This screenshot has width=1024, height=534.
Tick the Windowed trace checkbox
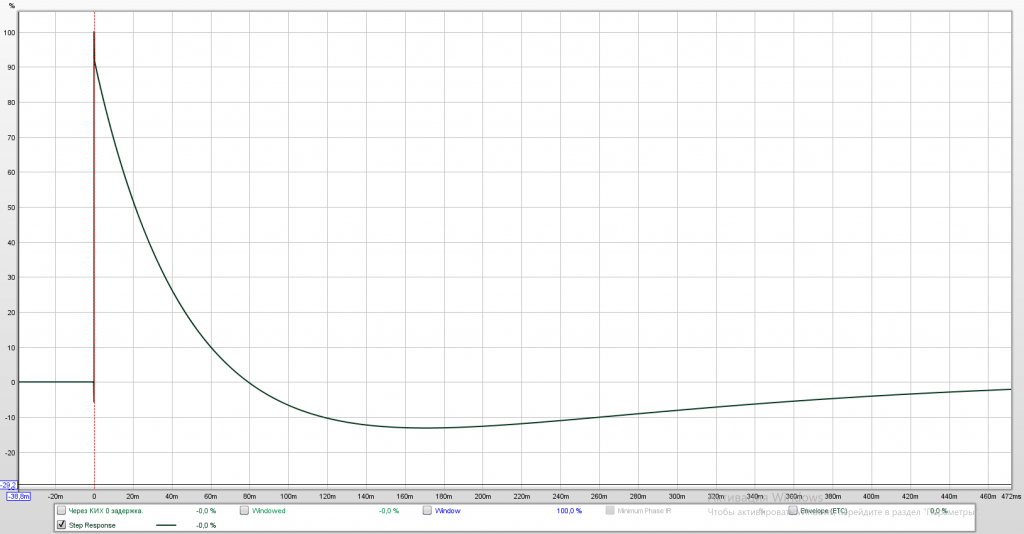[x=244, y=510]
